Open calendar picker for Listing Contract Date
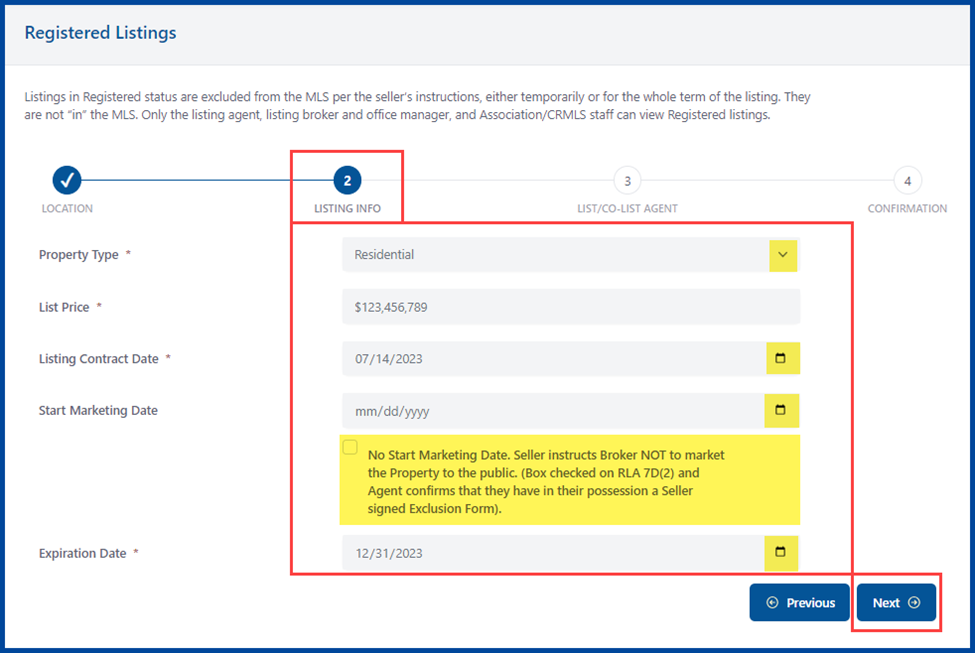The height and width of the screenshot is (653, 975). point(782,358)
